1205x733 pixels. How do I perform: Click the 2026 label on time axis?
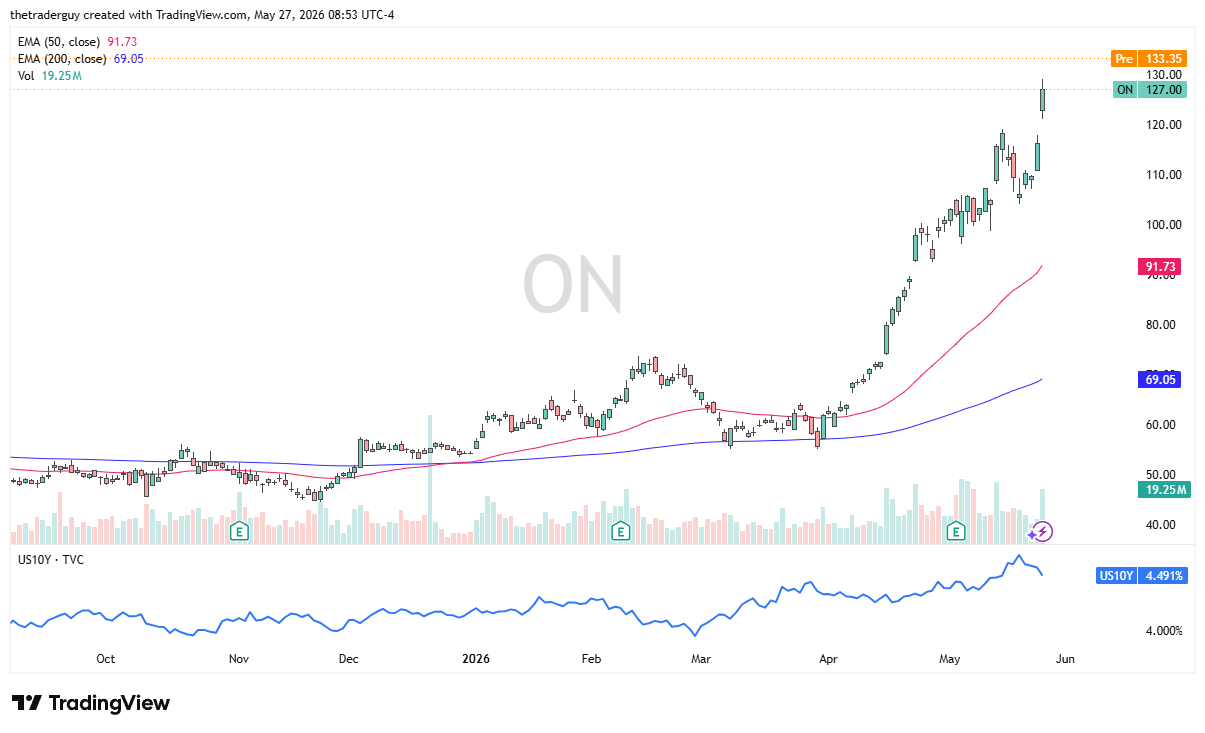475,659
